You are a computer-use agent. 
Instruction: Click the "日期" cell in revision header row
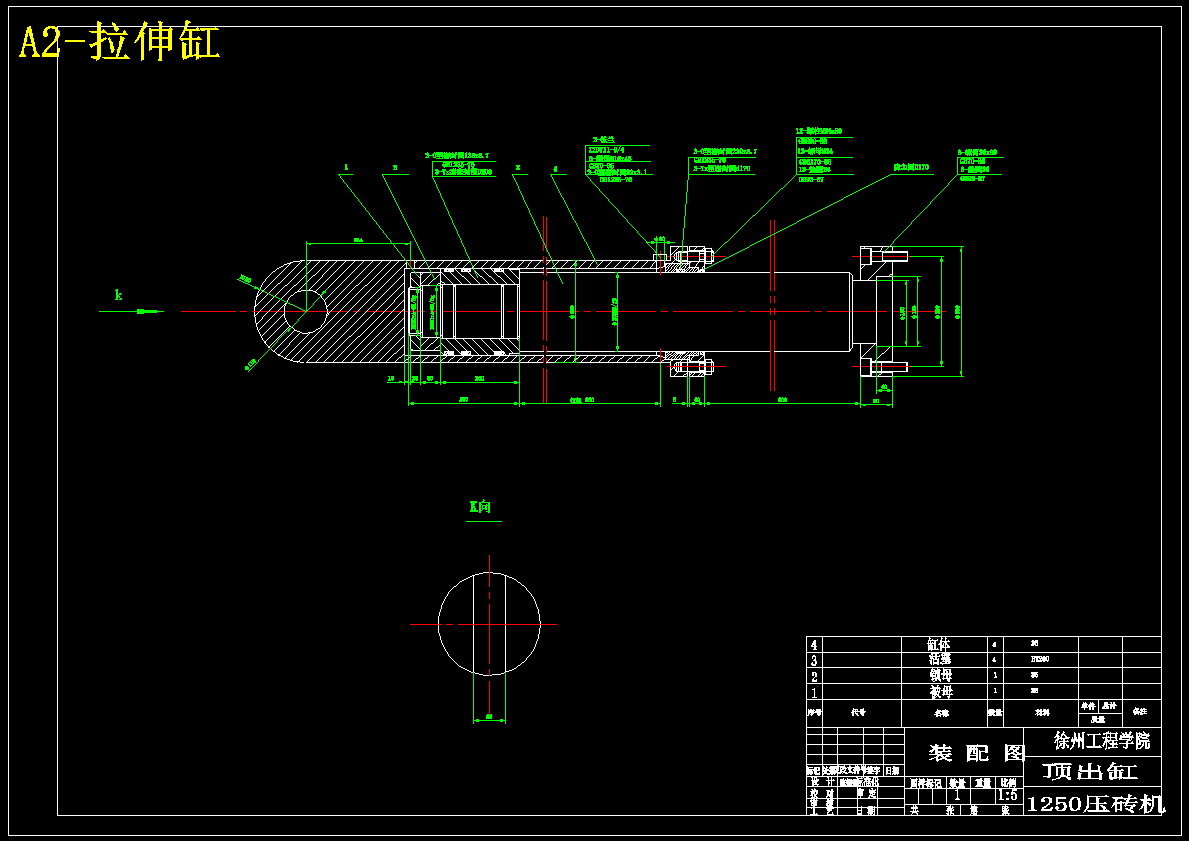[x=893, y=771]
